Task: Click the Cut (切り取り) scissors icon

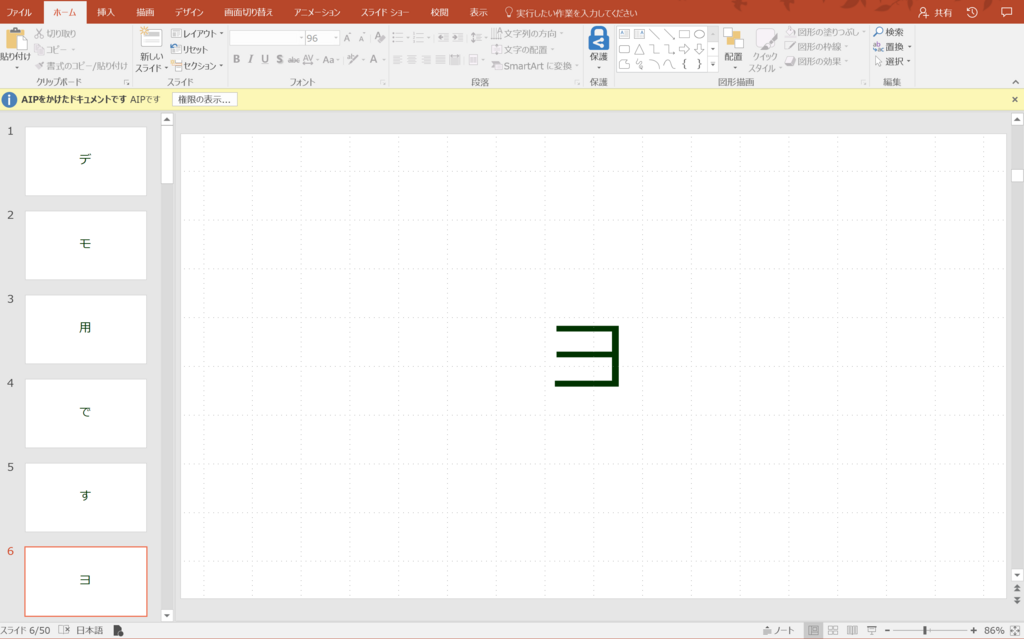Action: 39,33
